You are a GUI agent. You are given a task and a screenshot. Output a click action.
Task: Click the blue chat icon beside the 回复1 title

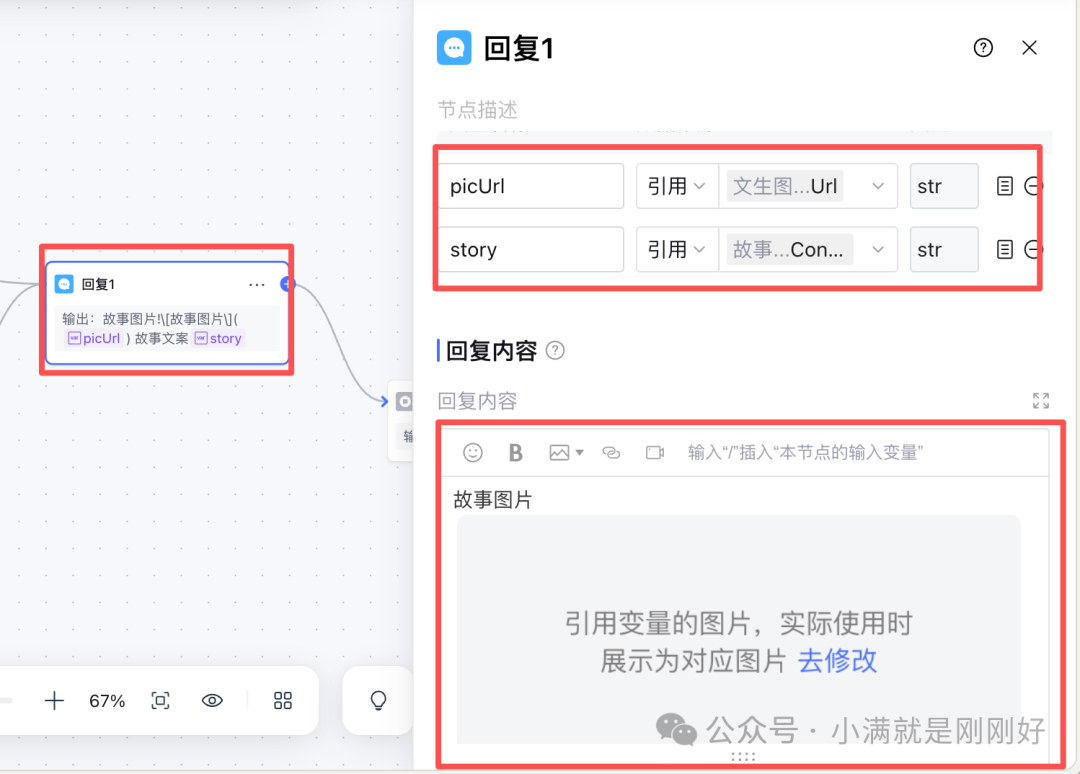pyautogui.click(x=454, y=48)
